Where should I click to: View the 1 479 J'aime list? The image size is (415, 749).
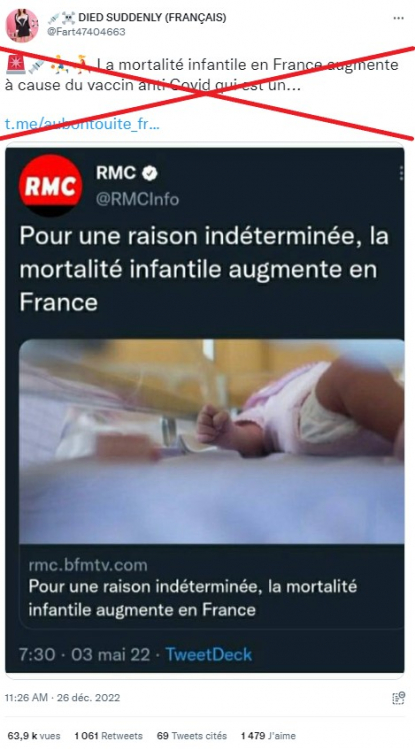click(x=268, y=736)
